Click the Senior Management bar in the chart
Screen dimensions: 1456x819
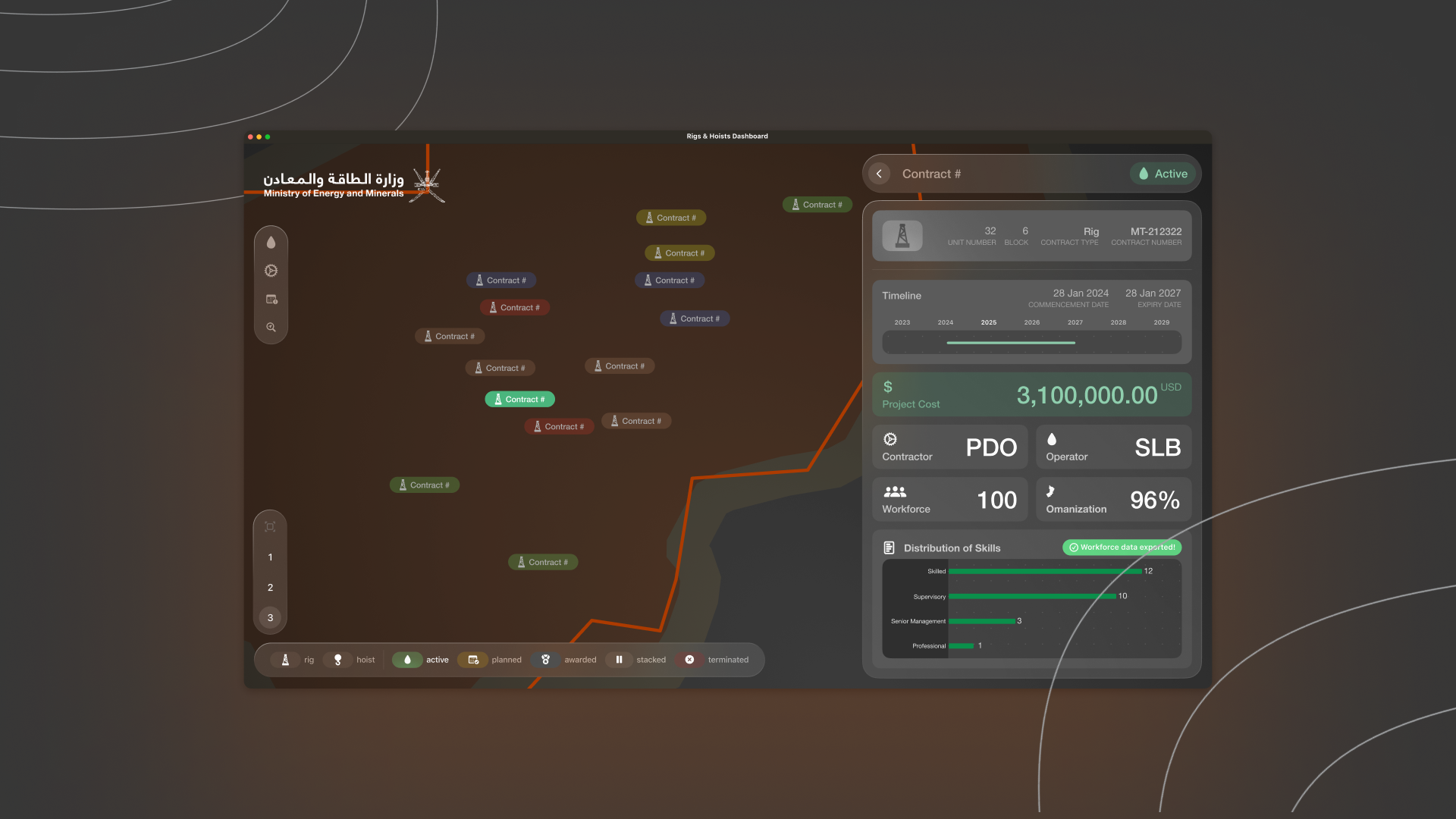tap(982, 621)
